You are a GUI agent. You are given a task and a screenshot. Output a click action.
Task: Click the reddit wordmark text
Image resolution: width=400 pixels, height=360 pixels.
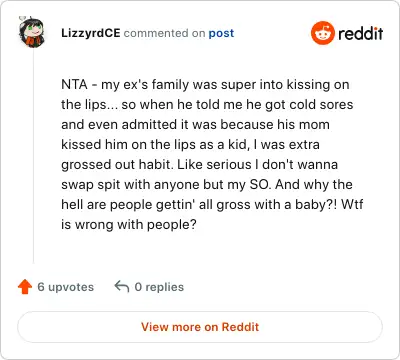coord(360,33)
